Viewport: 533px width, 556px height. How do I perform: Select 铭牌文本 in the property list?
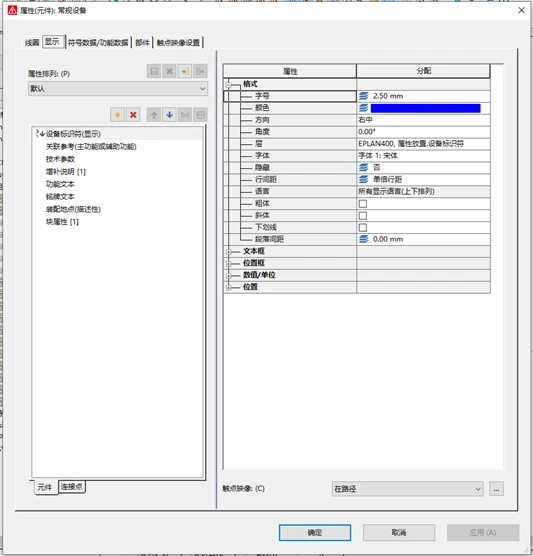60,196
